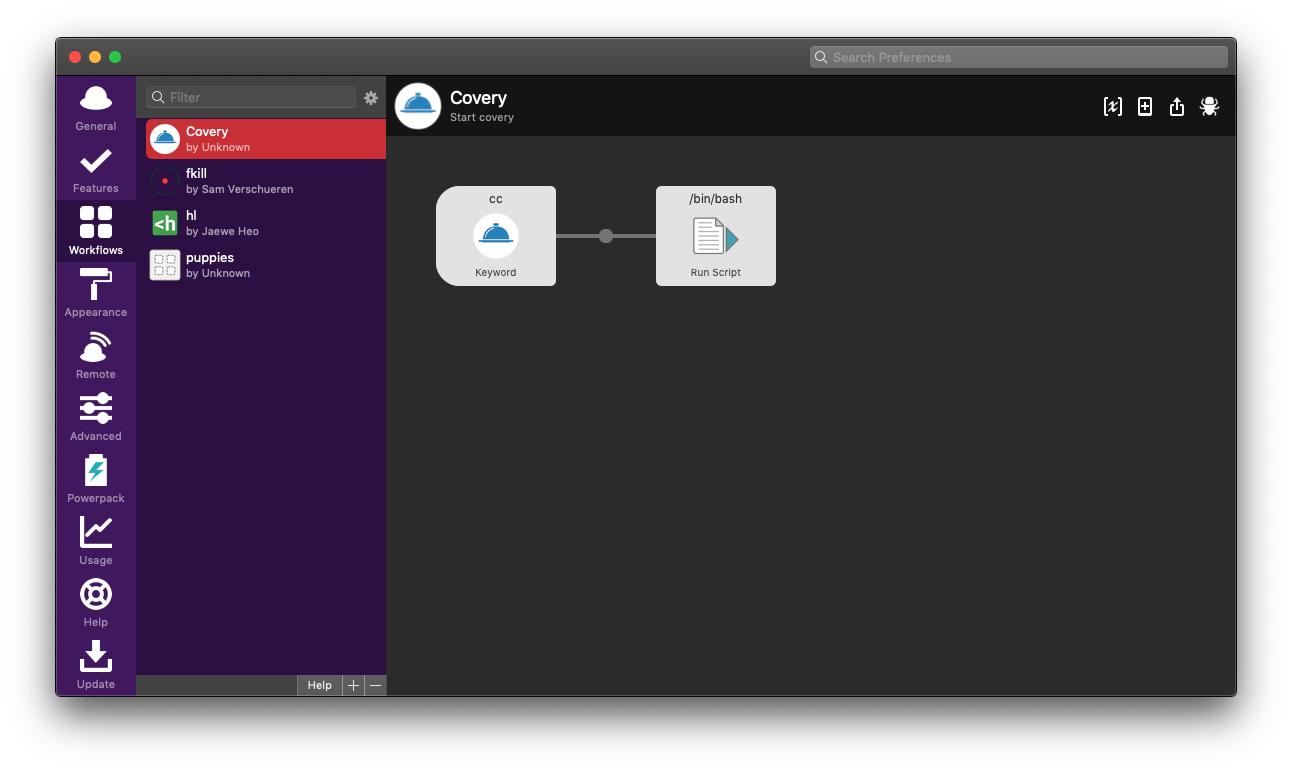Click the 'by Sam Verschueren' text
Viewport: 1292px width, 770px height.
click(x=240, y=189)
